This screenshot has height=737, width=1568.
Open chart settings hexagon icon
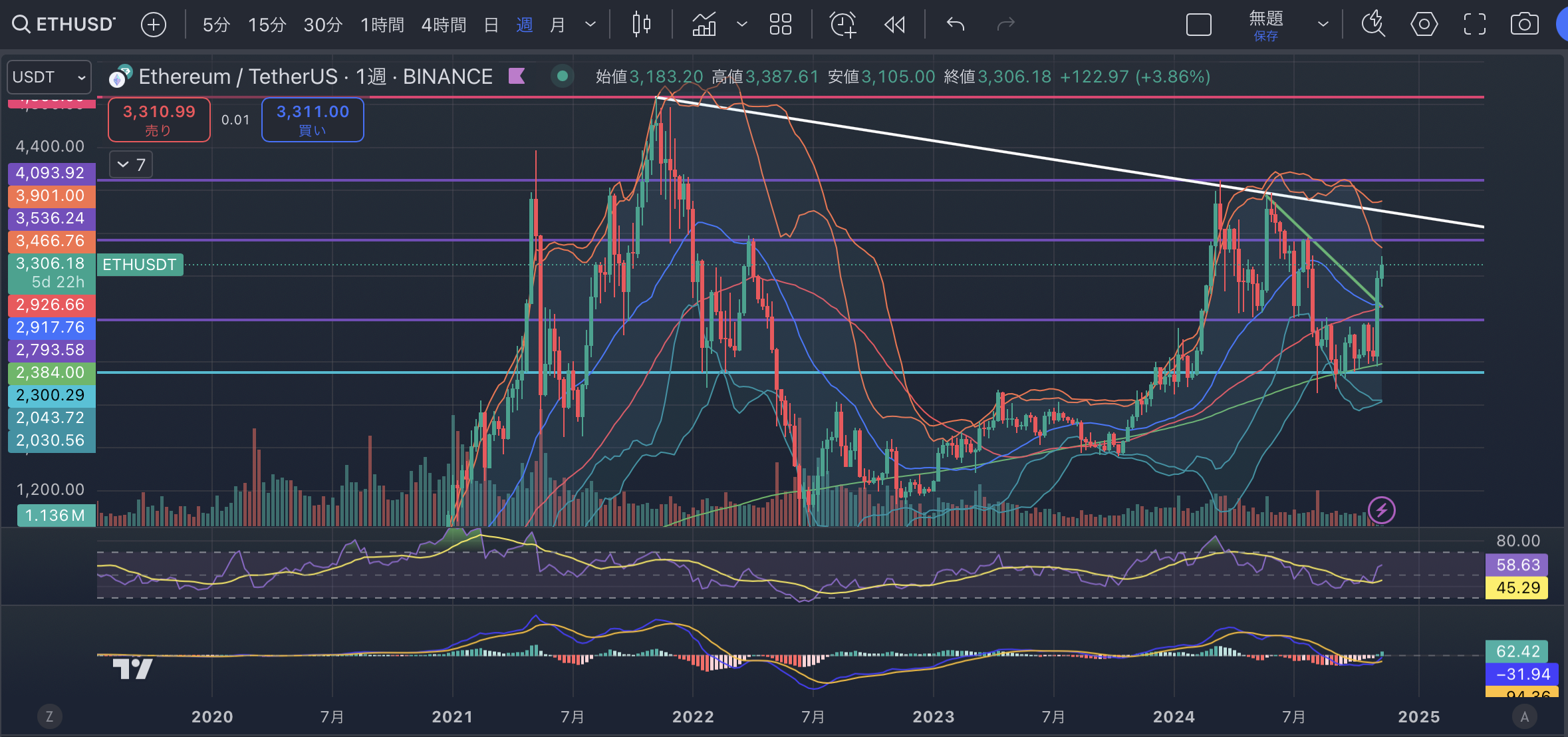tap(1424, 25)
